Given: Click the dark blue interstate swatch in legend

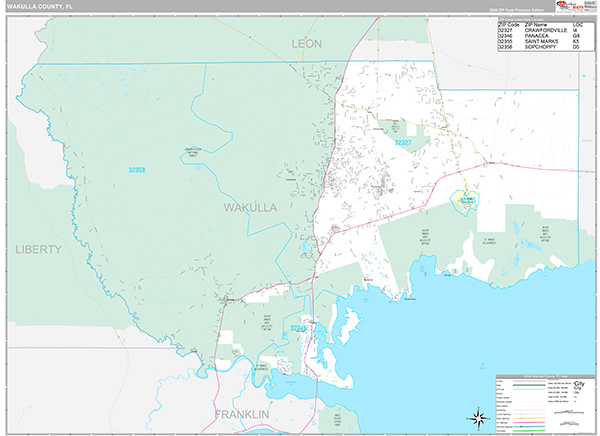Looking at the screenshot, I should [529, 426].
